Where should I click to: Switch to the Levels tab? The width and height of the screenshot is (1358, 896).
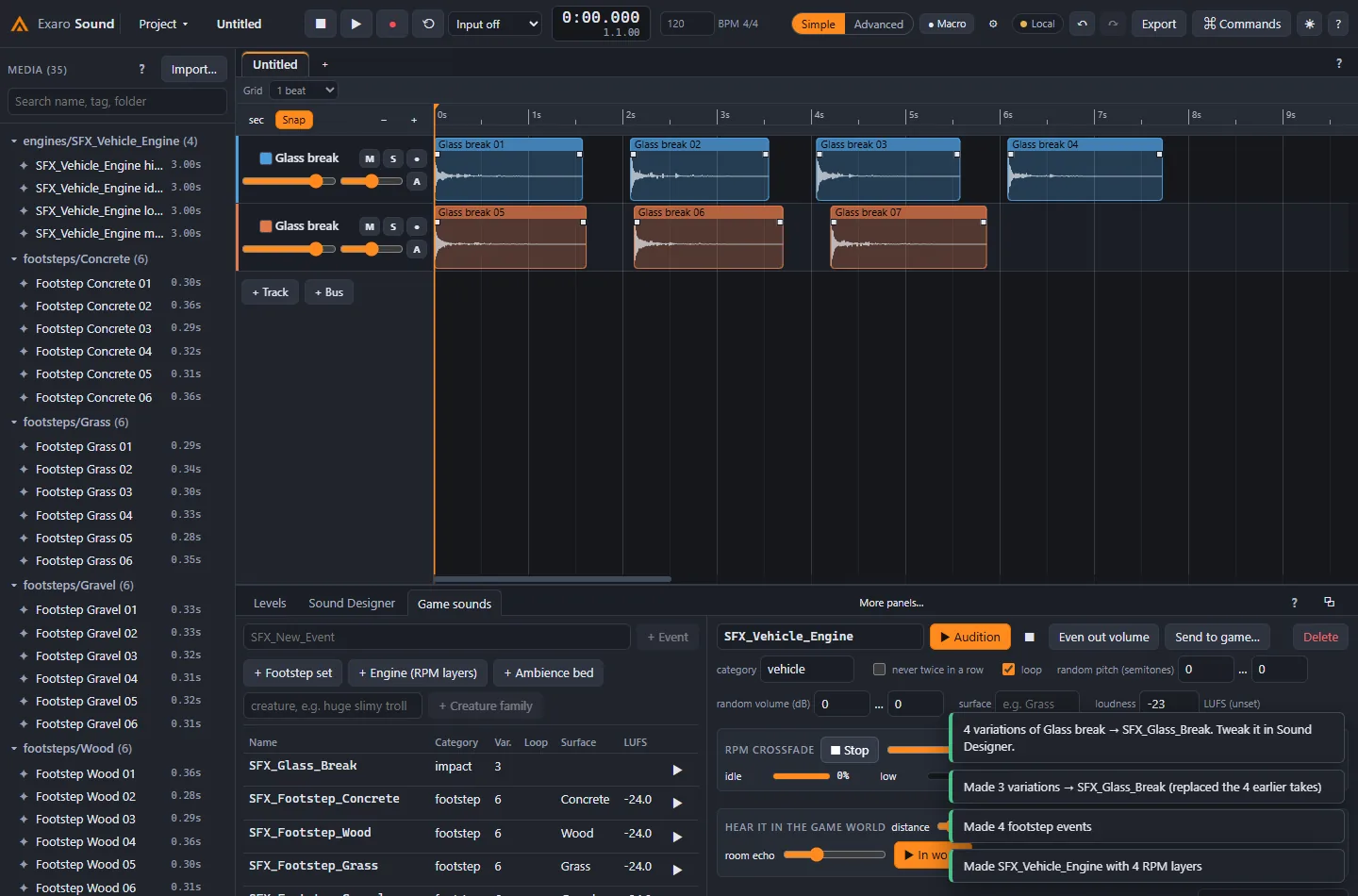pyautogui.click(x=270, y=604)
